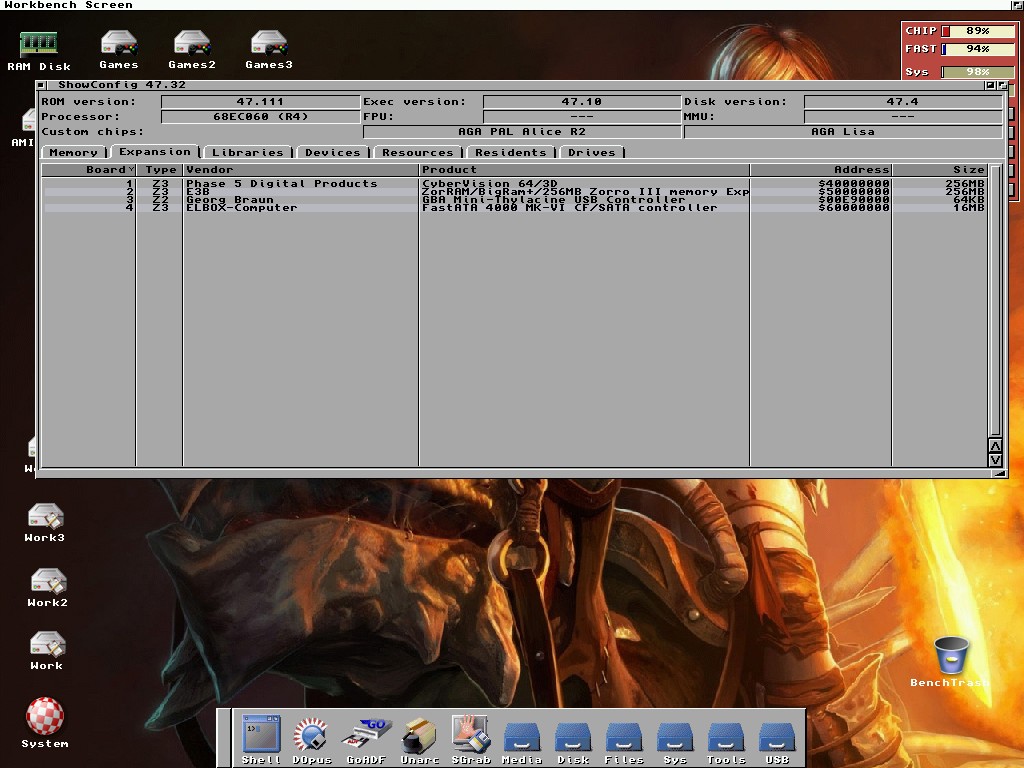Click the ROM version field 47.111
Viewport: 1024px width, 768px height.
click(x=260, y=102)
